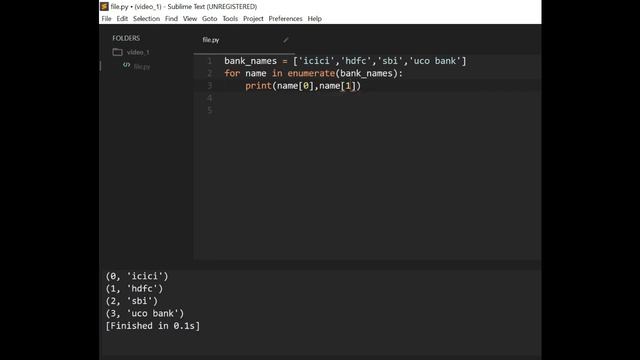
Task: Click the code file icon beside file.py
Action: 127,65
